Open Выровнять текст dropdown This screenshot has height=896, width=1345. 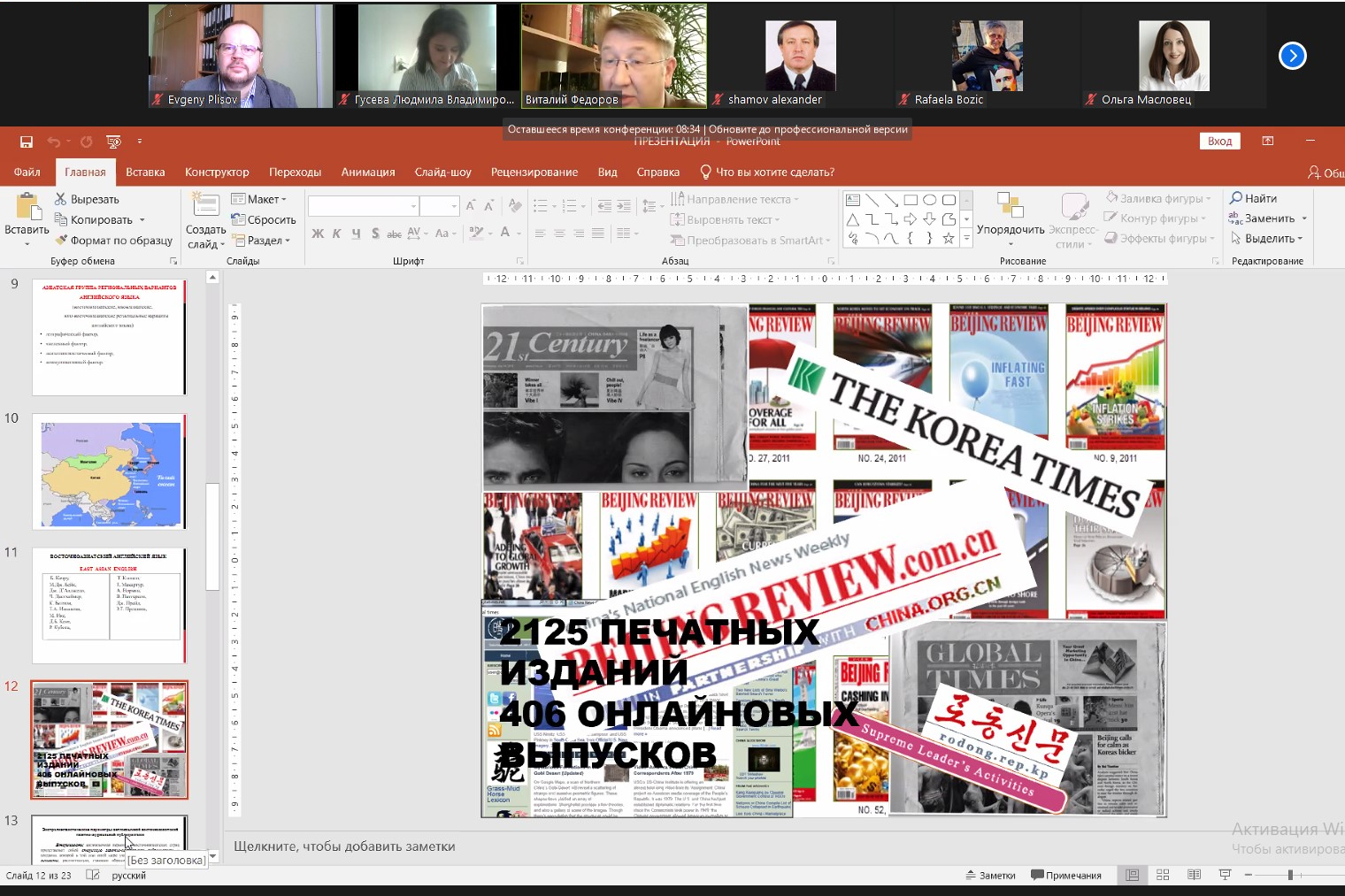[726, 219]
